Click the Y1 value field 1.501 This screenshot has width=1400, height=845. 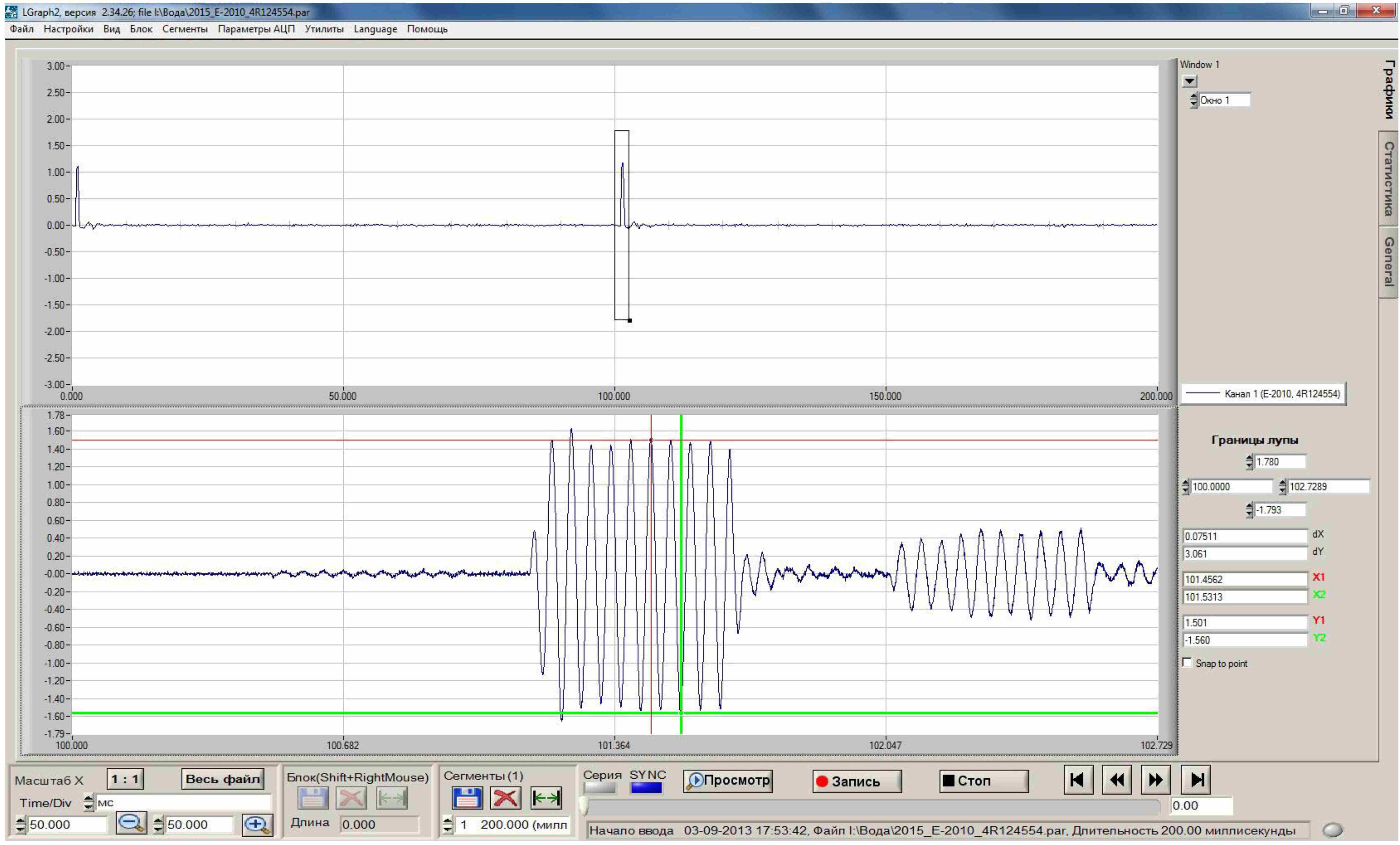(x=1245, y=622)
